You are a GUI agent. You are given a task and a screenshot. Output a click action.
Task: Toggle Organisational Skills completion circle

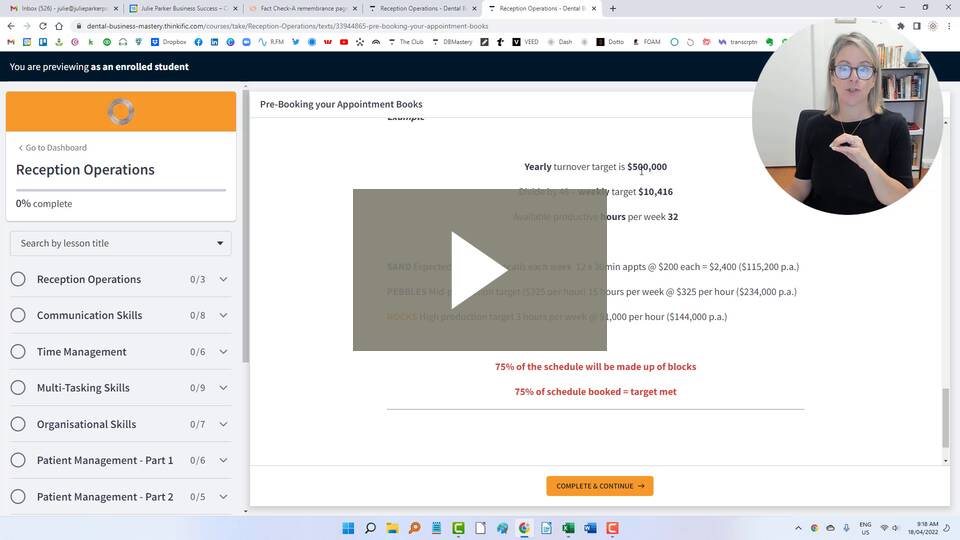pyautogui.click(x=18, y=424)
